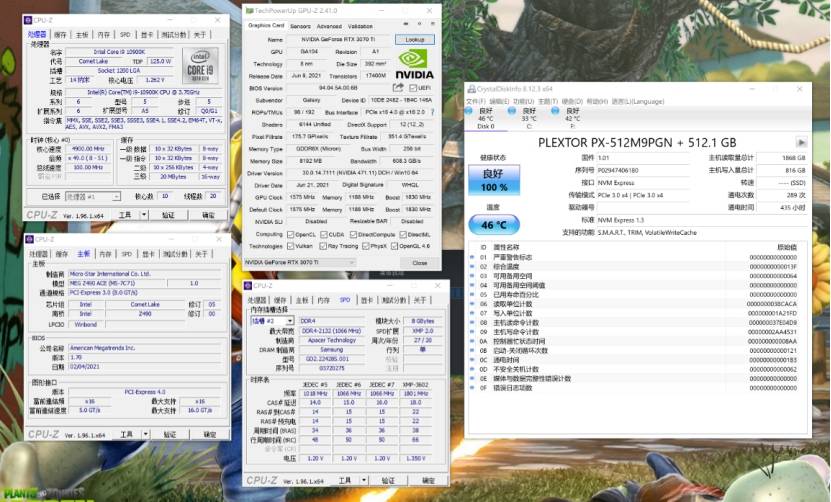831x502 pixels.
Task: Click the mainboard CPU-Z window title icon
Action: click(30, 240)
